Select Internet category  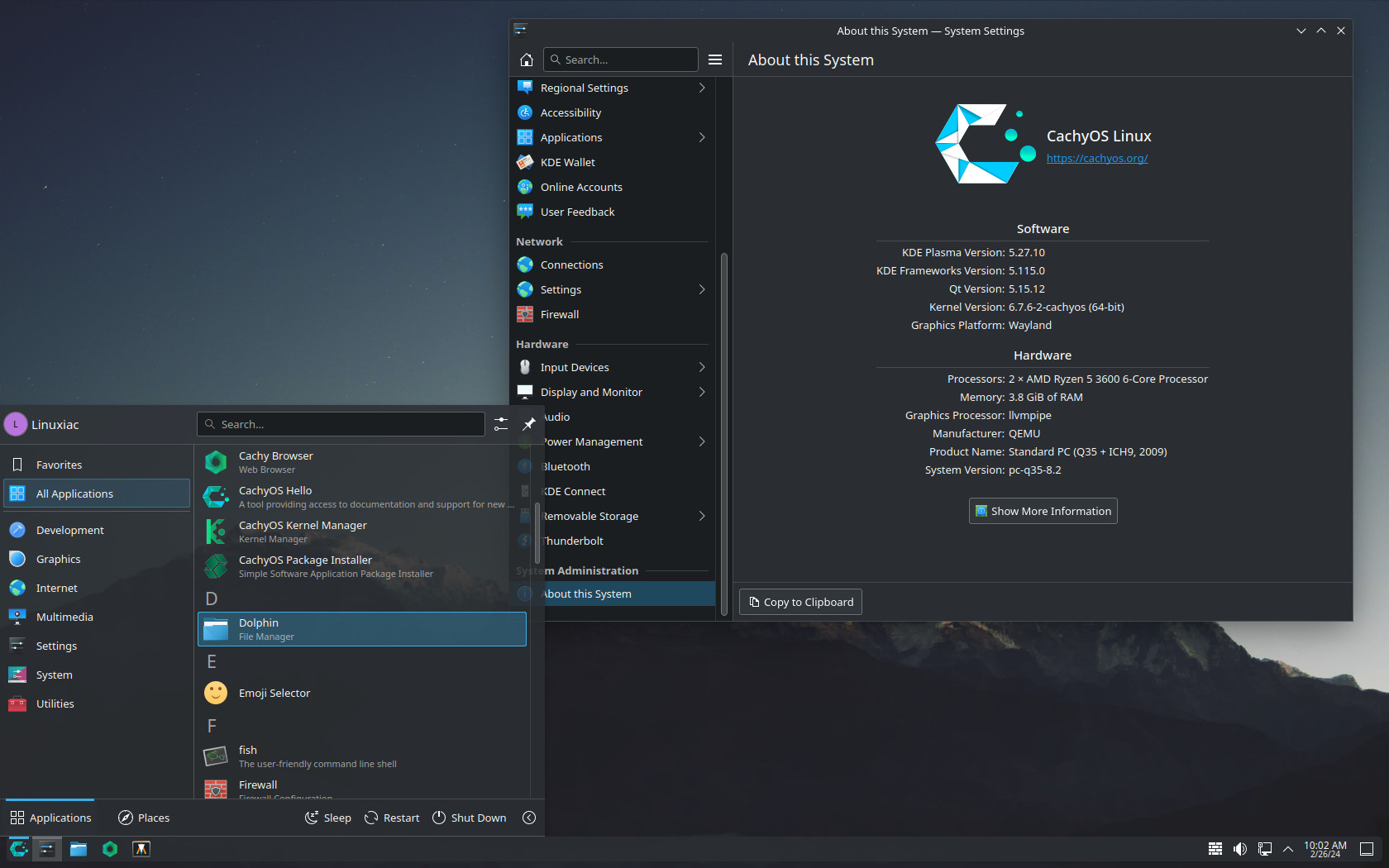[x=97, y=588]
